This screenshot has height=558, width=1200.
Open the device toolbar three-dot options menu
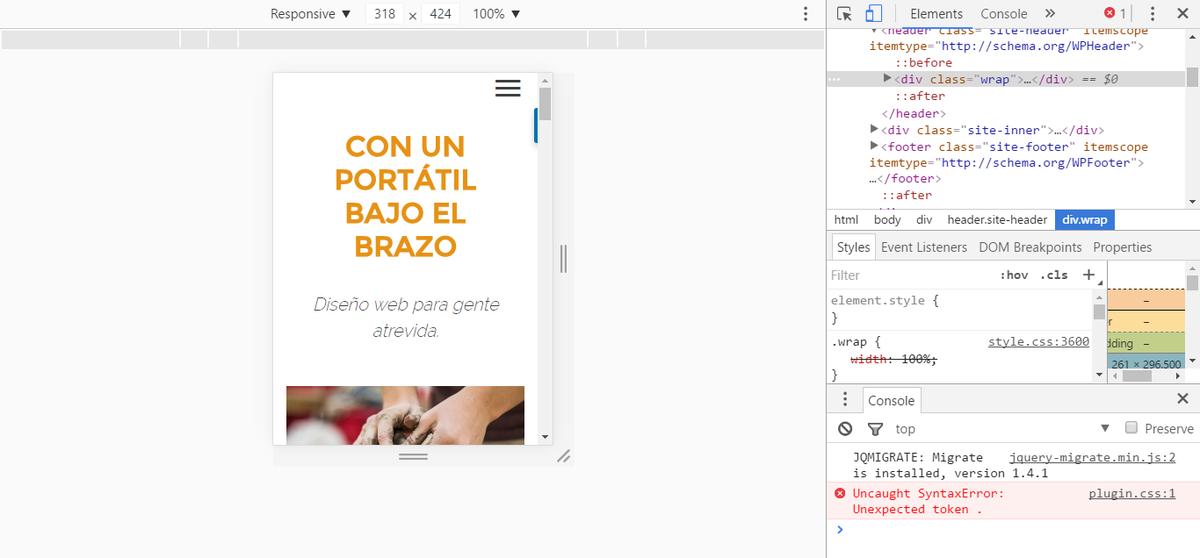[806, 14]
